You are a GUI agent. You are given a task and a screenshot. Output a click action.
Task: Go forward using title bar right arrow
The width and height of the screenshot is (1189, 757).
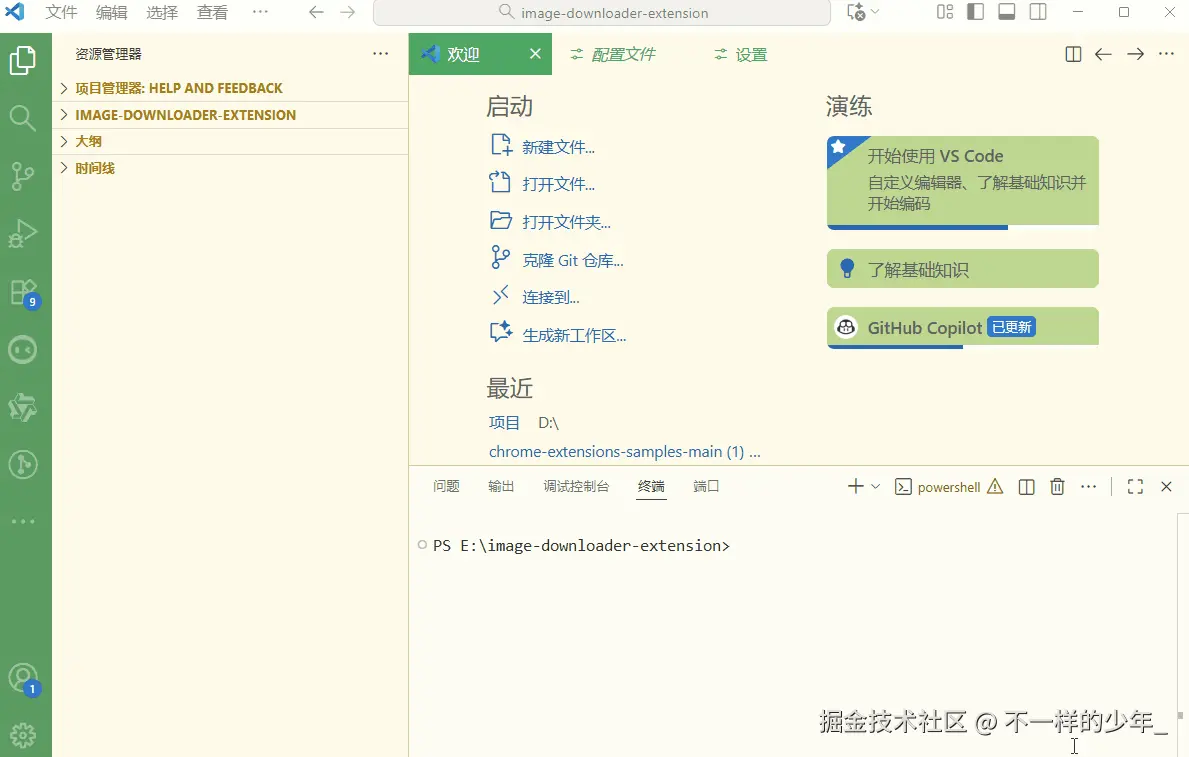[x=347, y=12]
